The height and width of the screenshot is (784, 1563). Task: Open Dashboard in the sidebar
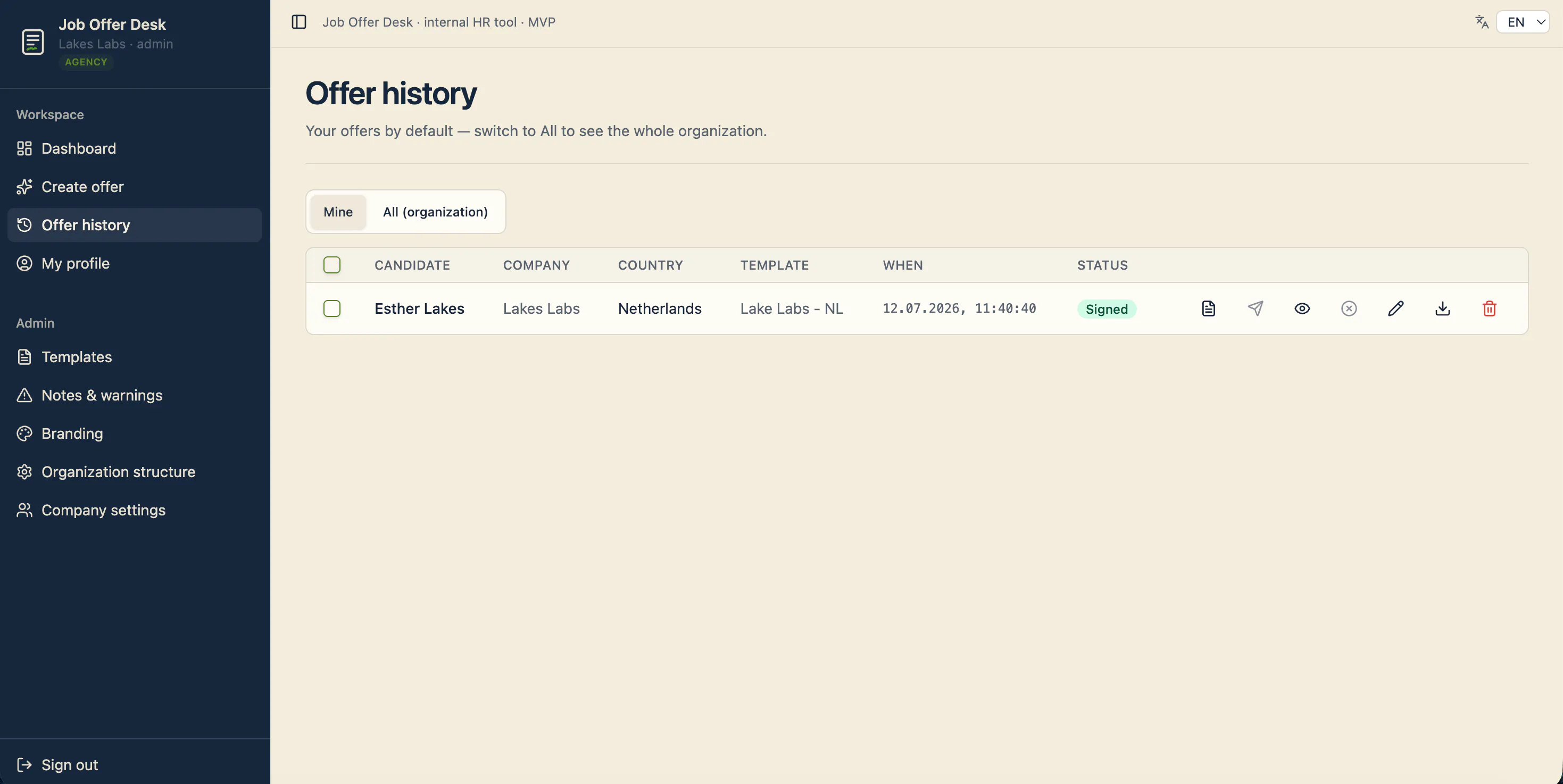coord(135,149)
